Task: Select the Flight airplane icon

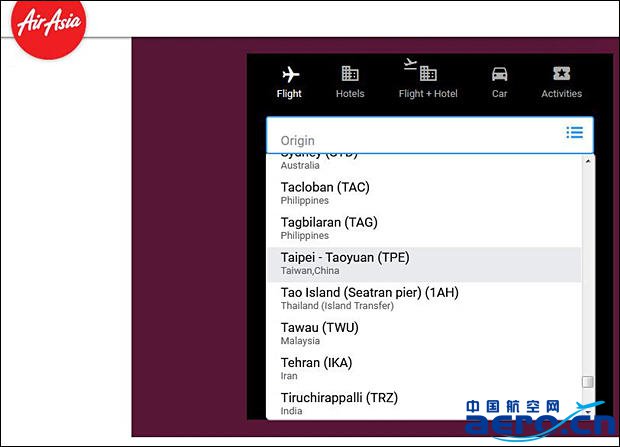Action: pos(290,74)
